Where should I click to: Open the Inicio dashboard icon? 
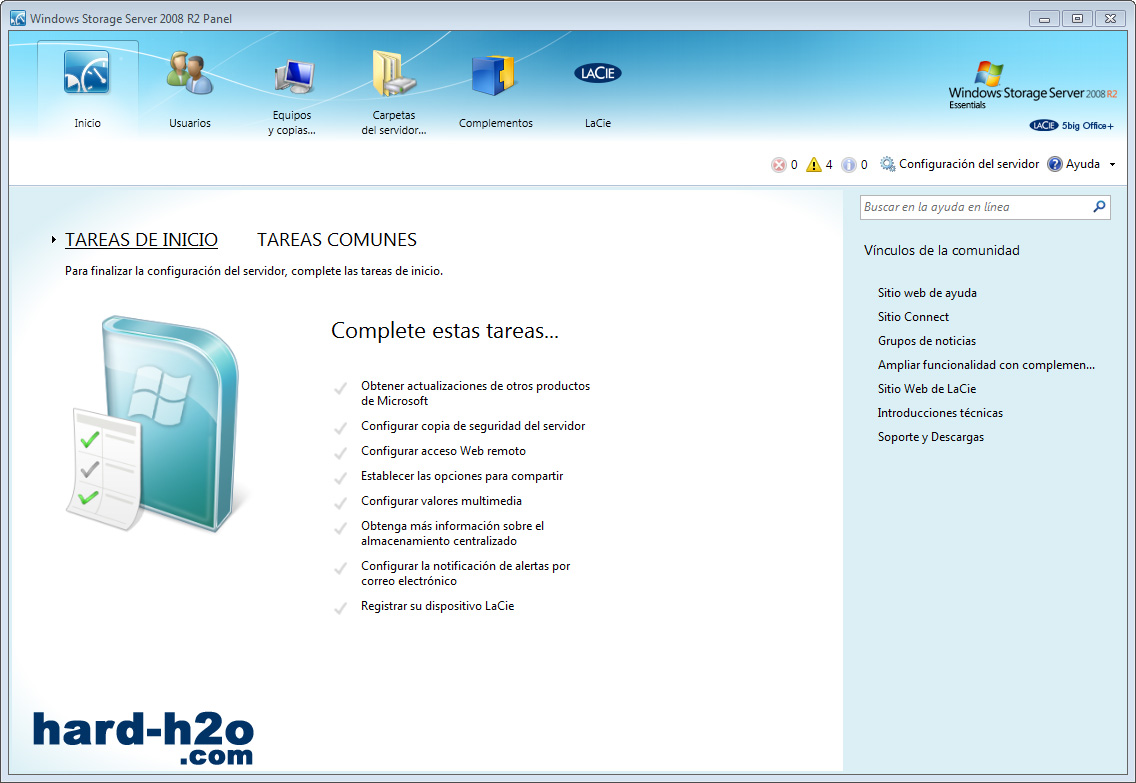pos(87,72)
